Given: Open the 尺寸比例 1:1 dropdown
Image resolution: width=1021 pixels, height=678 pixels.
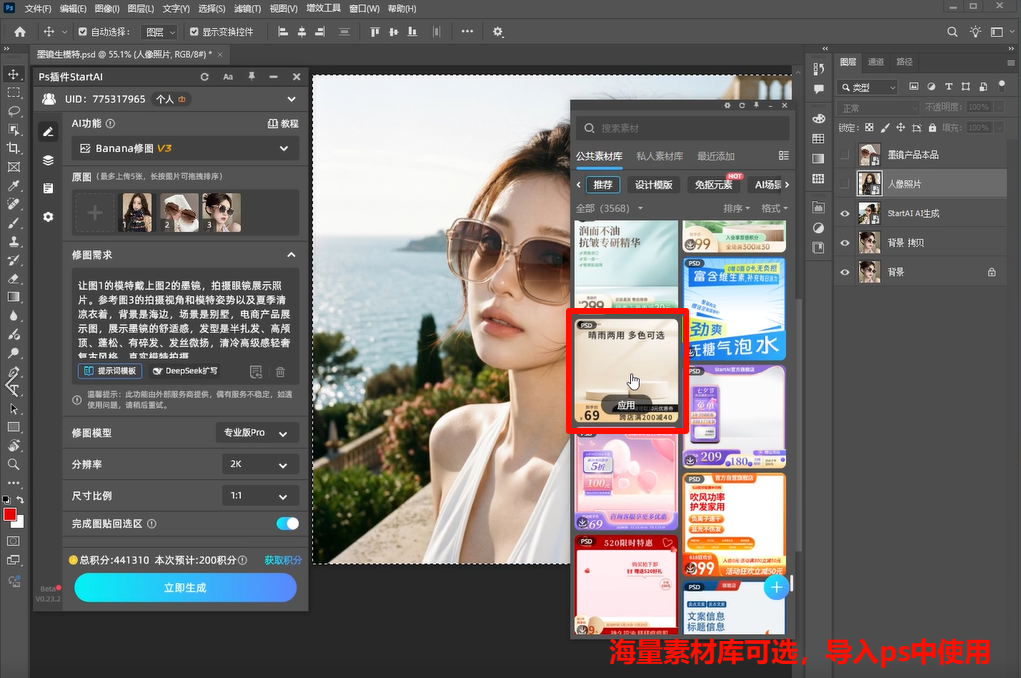Looking at the screenshot, I should click(x=260, y=495).
